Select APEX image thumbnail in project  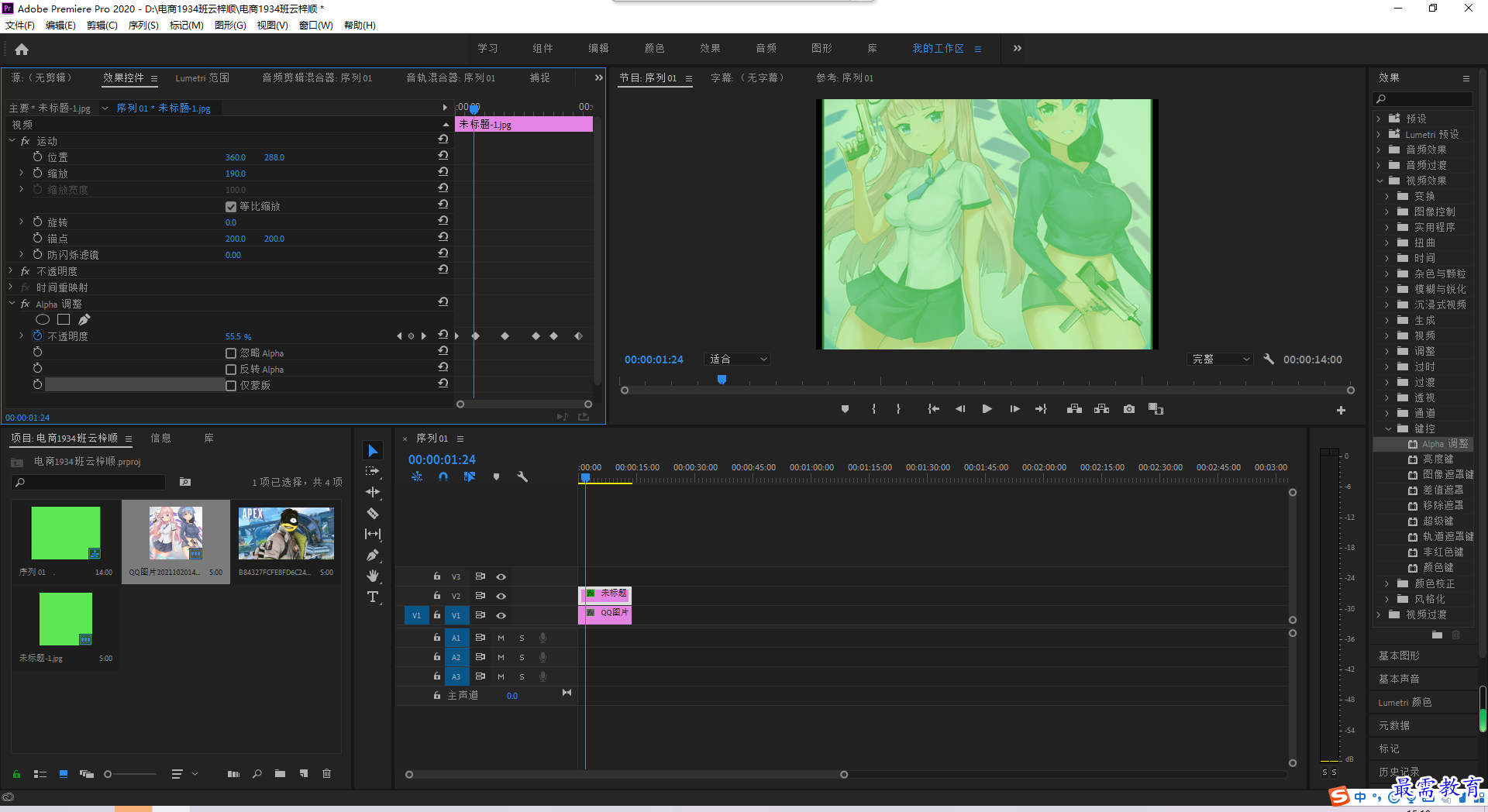[286, 534]
